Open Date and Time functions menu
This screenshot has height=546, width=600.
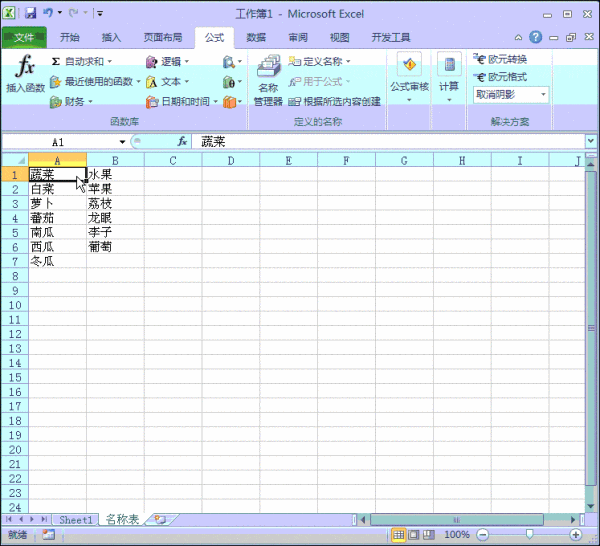[x=182, y=102]
